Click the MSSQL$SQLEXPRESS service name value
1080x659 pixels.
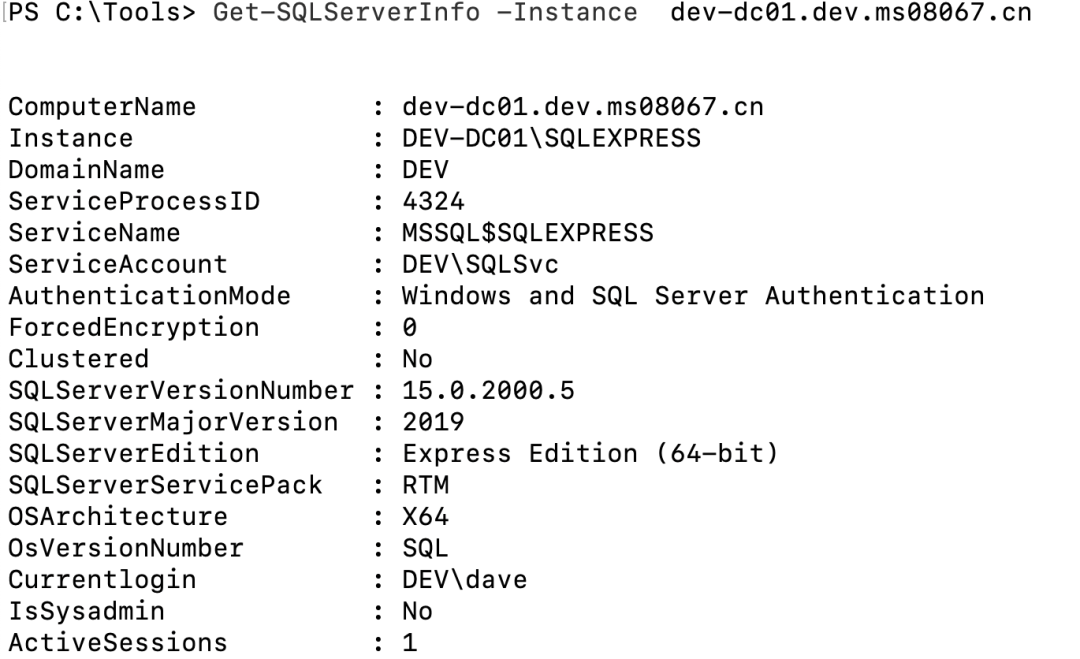pos(528,233)
